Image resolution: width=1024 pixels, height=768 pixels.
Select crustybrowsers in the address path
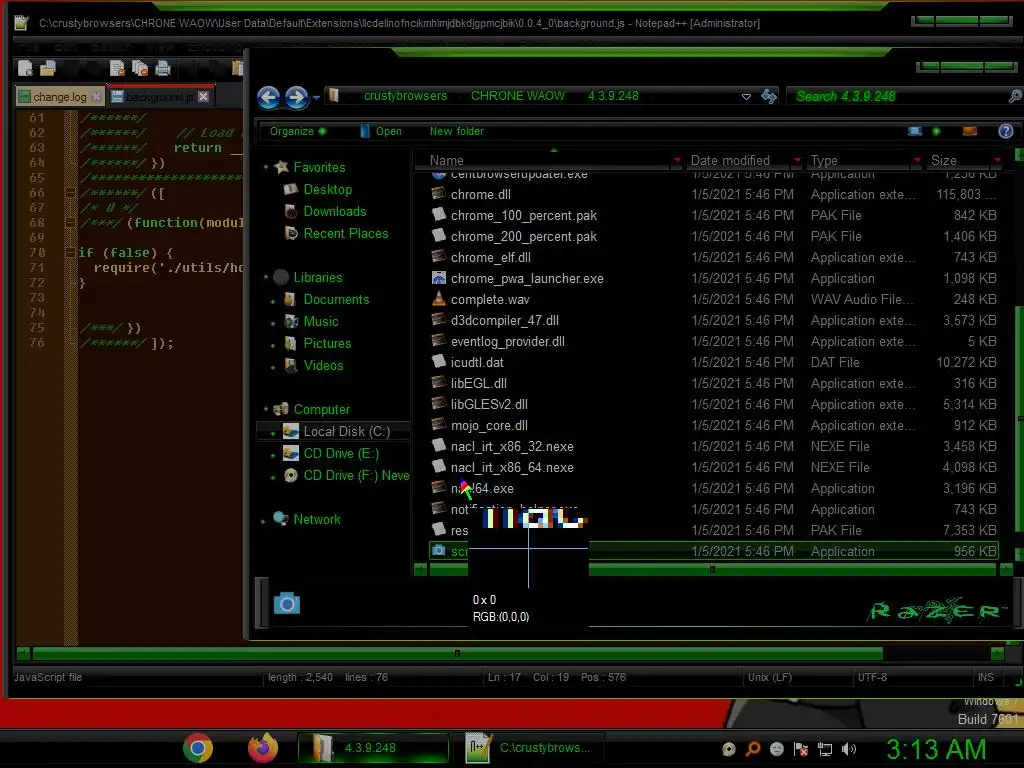tap(406, 95)
